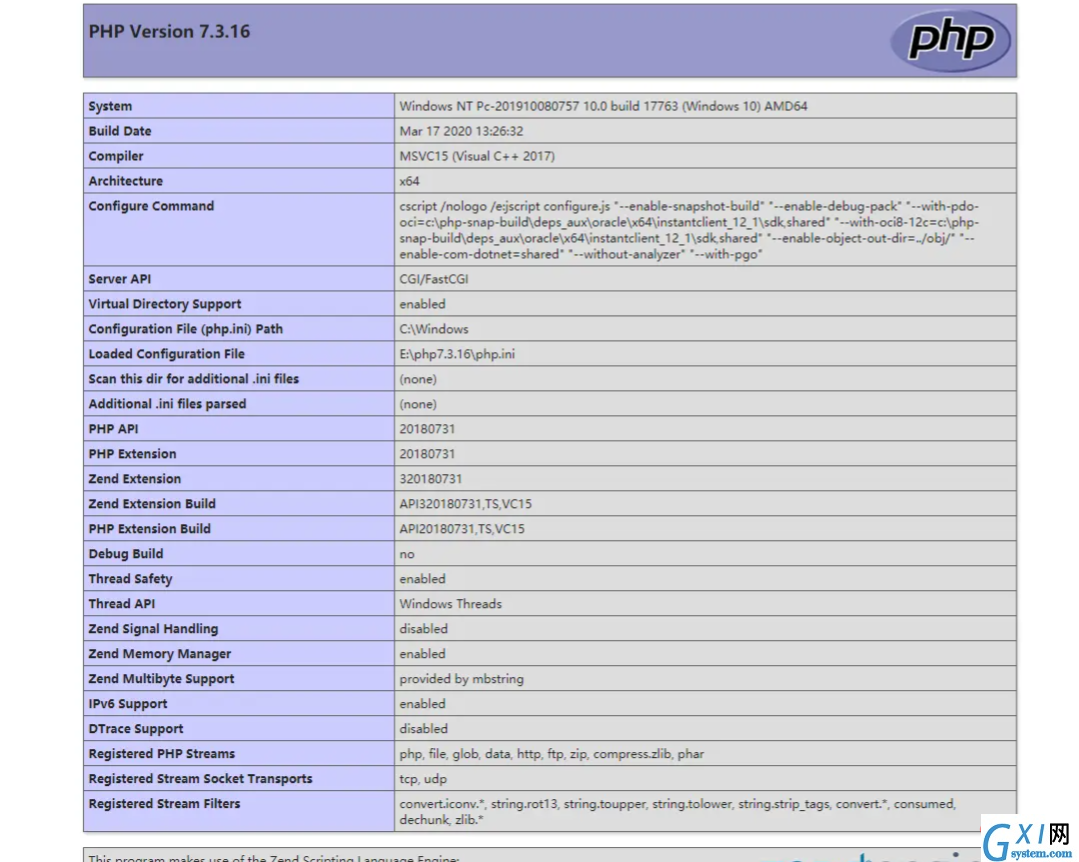Screen dimensions: 1079x862
Task: Select the tcp, udp transports value
Action: [423, 779]
